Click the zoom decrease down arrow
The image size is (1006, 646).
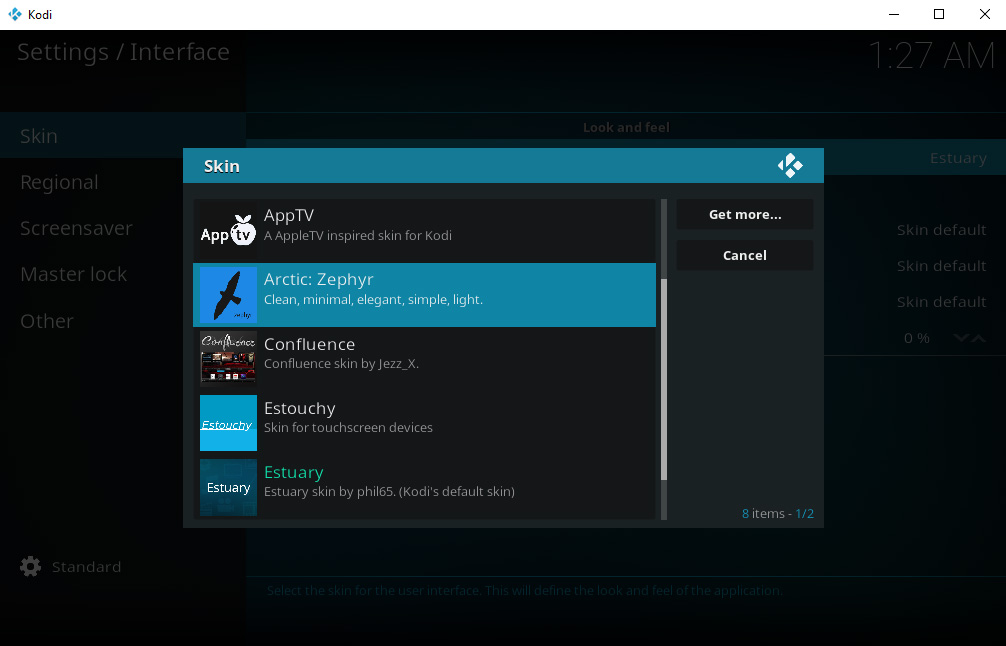click(960, 338)
